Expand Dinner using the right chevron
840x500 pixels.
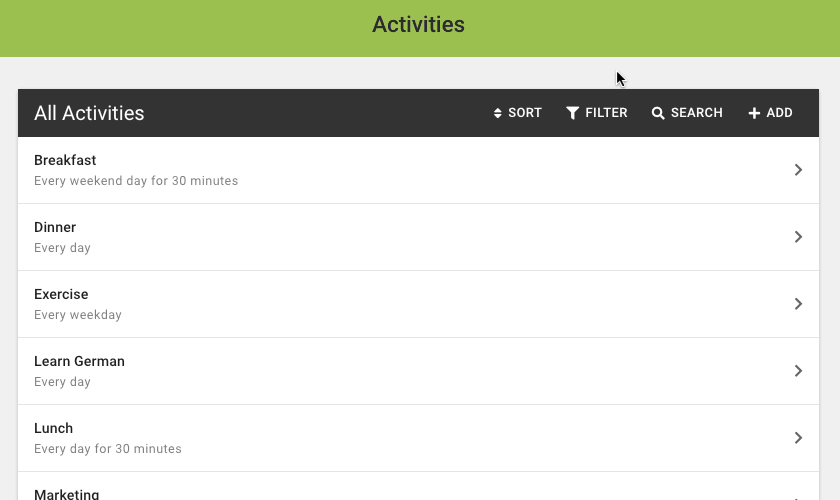pyautogui.click(x=798, y=237)
